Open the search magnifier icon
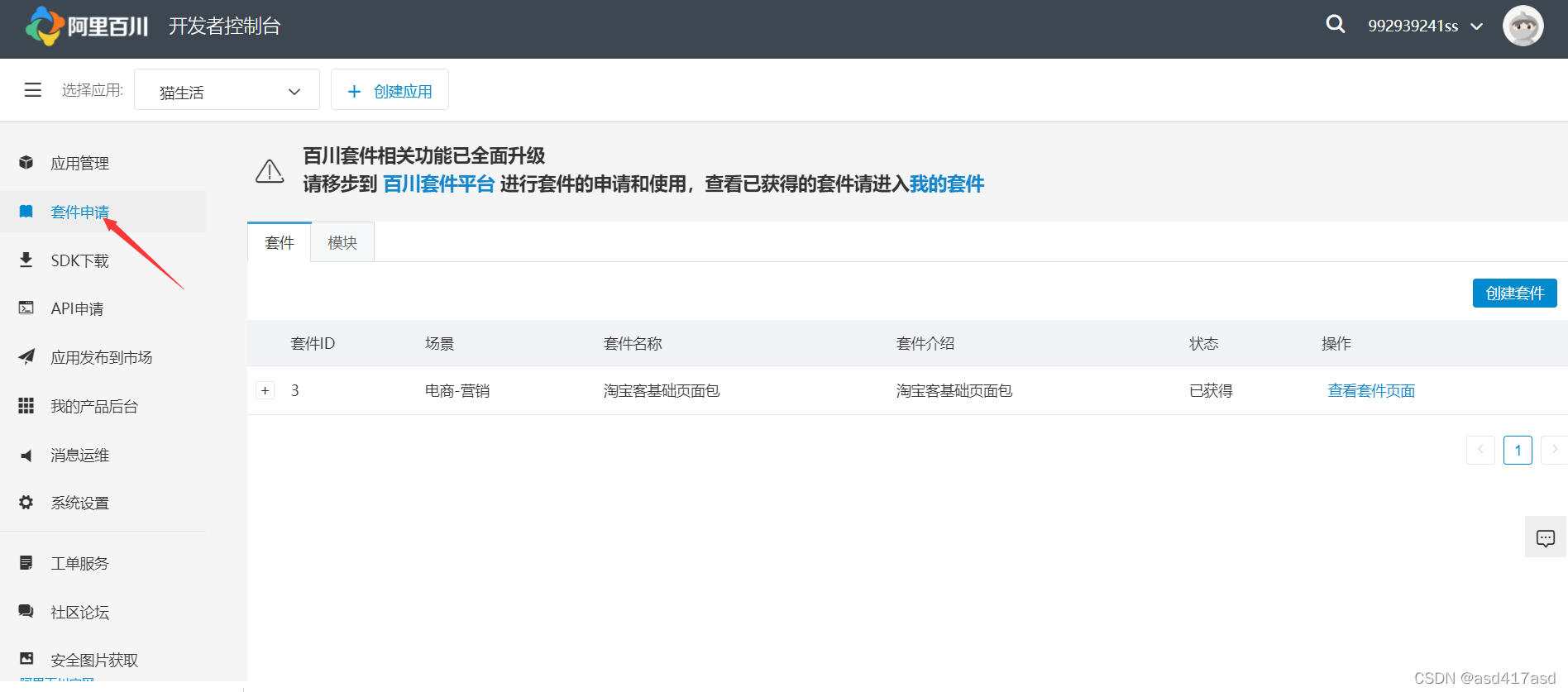 pyautogui.click(x=1335, y=24)
